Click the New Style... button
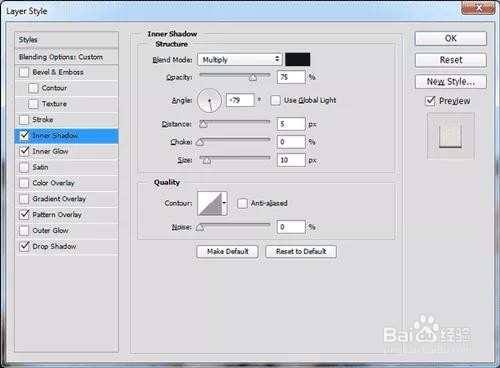Image resolution: width=500 pixels, height=368 pixels. pyautogui.click(x=451, y=82)
